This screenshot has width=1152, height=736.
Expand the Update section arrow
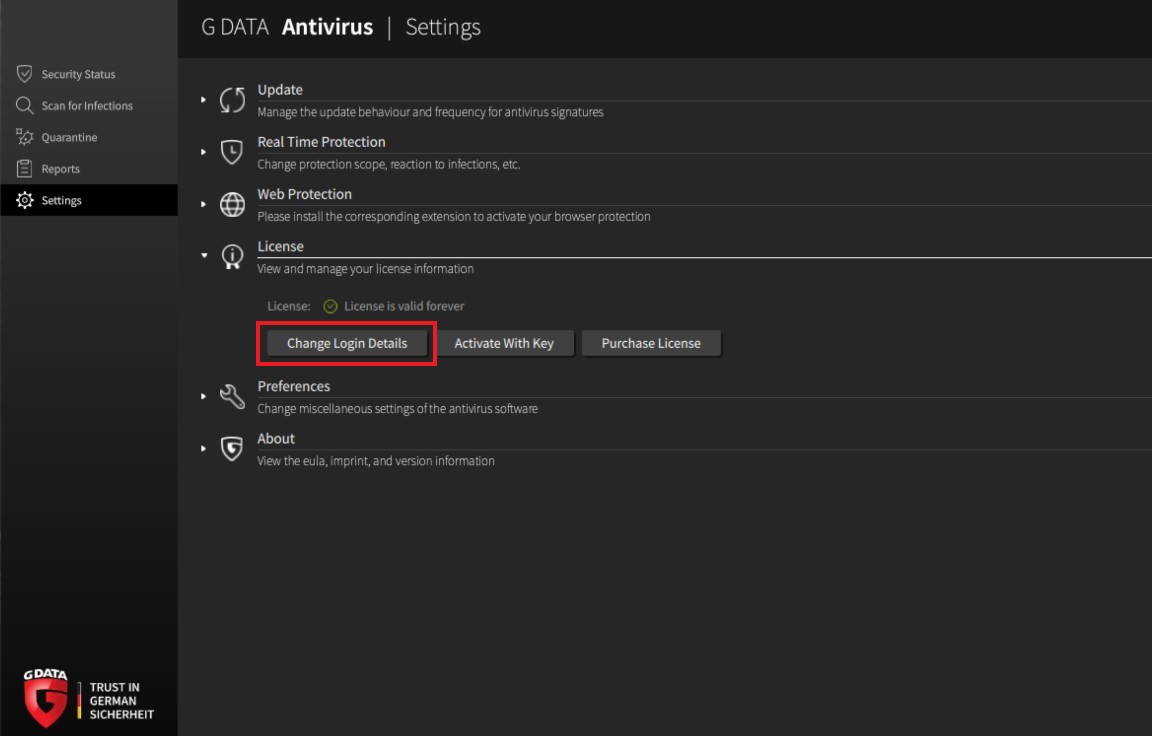[204, 100]
